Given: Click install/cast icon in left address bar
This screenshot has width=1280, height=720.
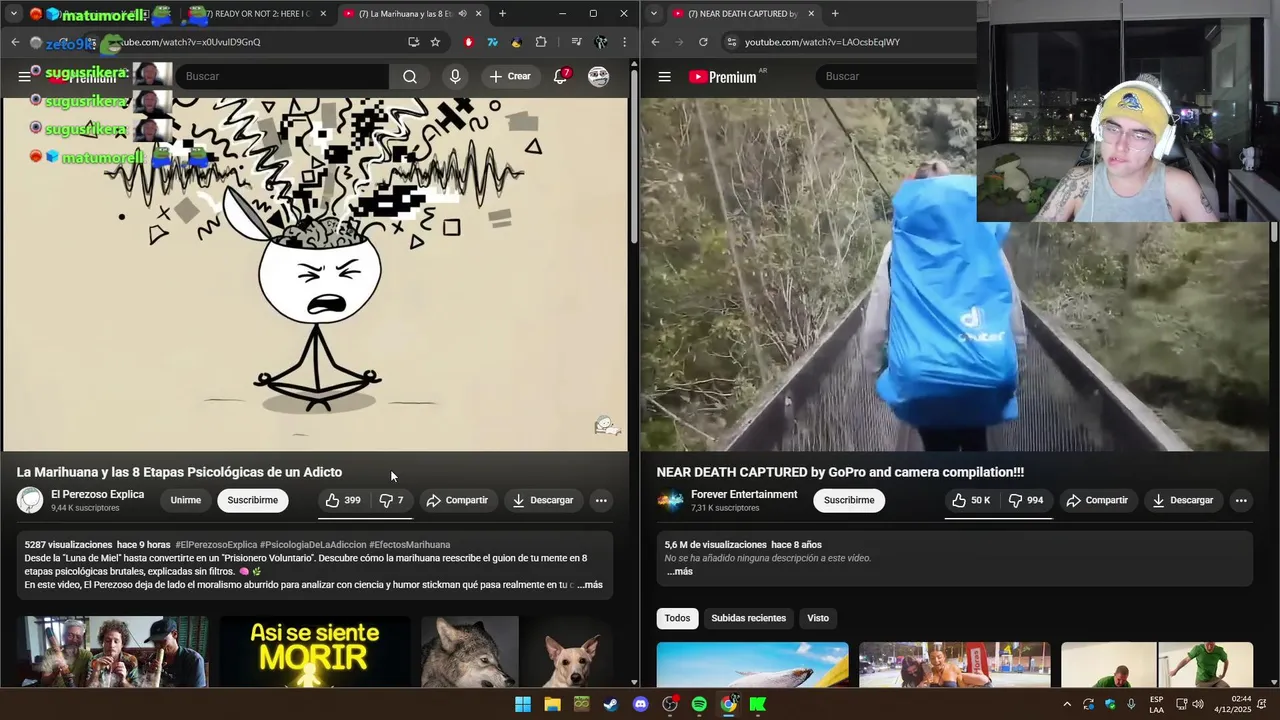Looking at the screenshot, I should point(413,42).
